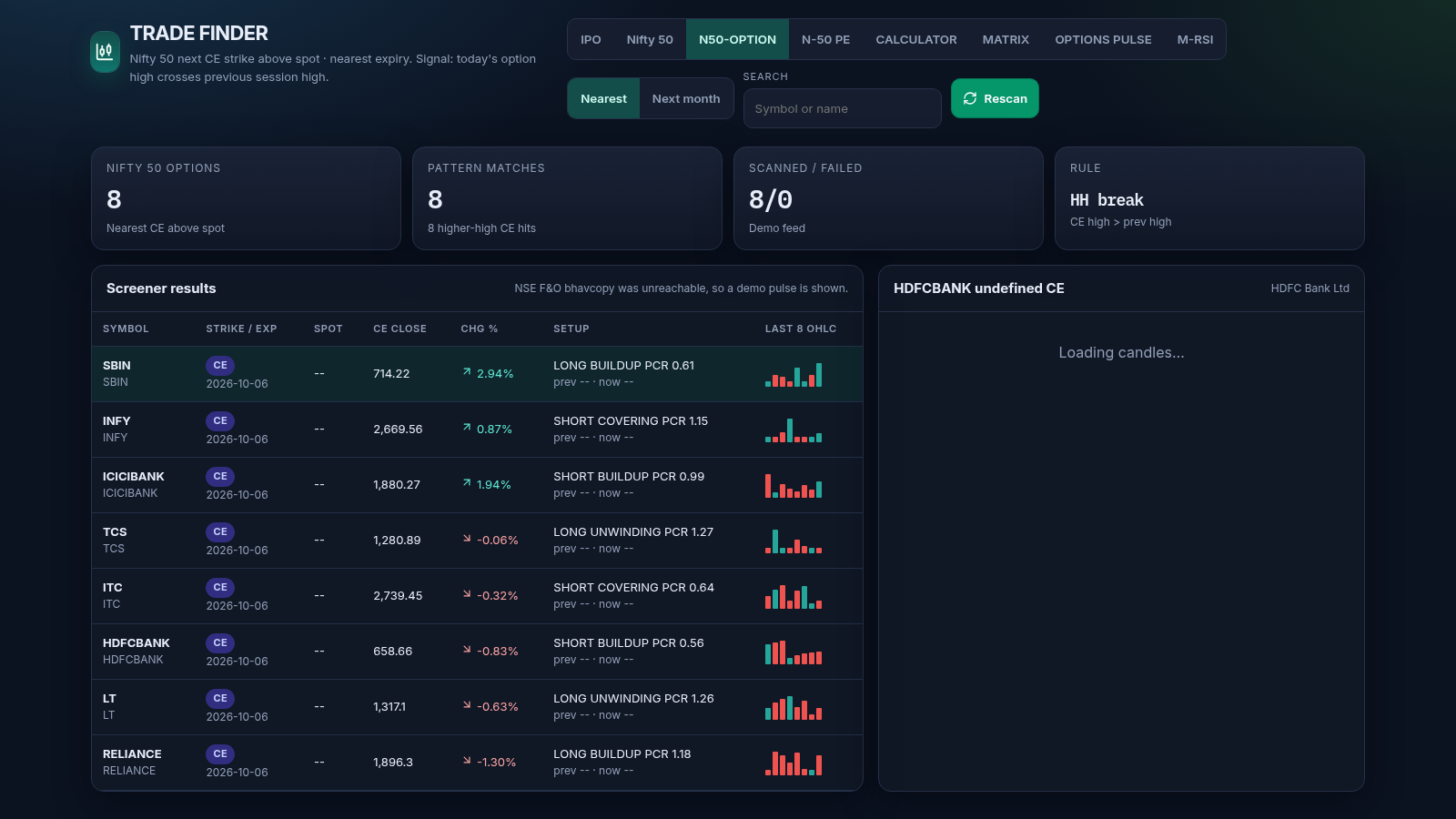Image resolution: width=1456 pixels, height=819 pixels.
Task: Open the M-RSI tab
Action: click(1195, 39)
